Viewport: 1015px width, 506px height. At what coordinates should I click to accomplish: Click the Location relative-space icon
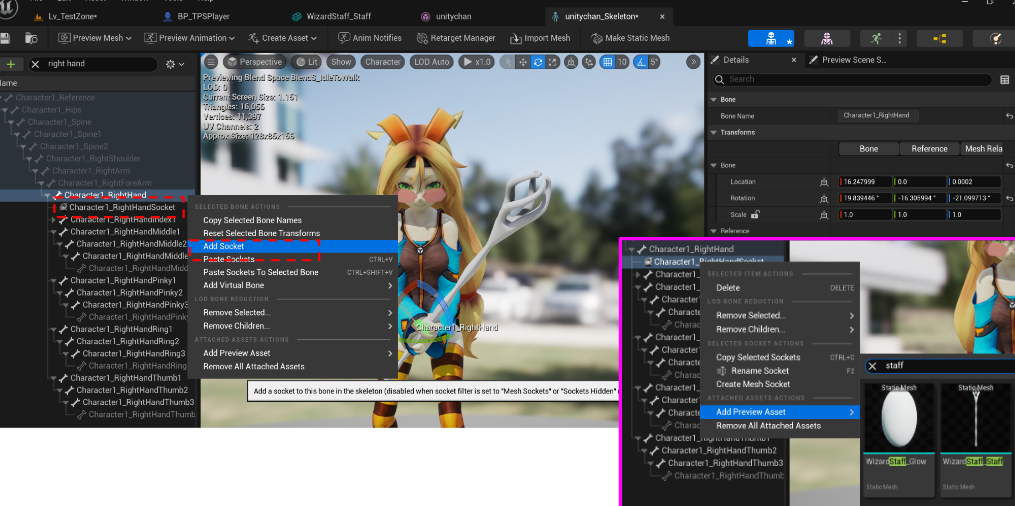[x=824, y=182]
